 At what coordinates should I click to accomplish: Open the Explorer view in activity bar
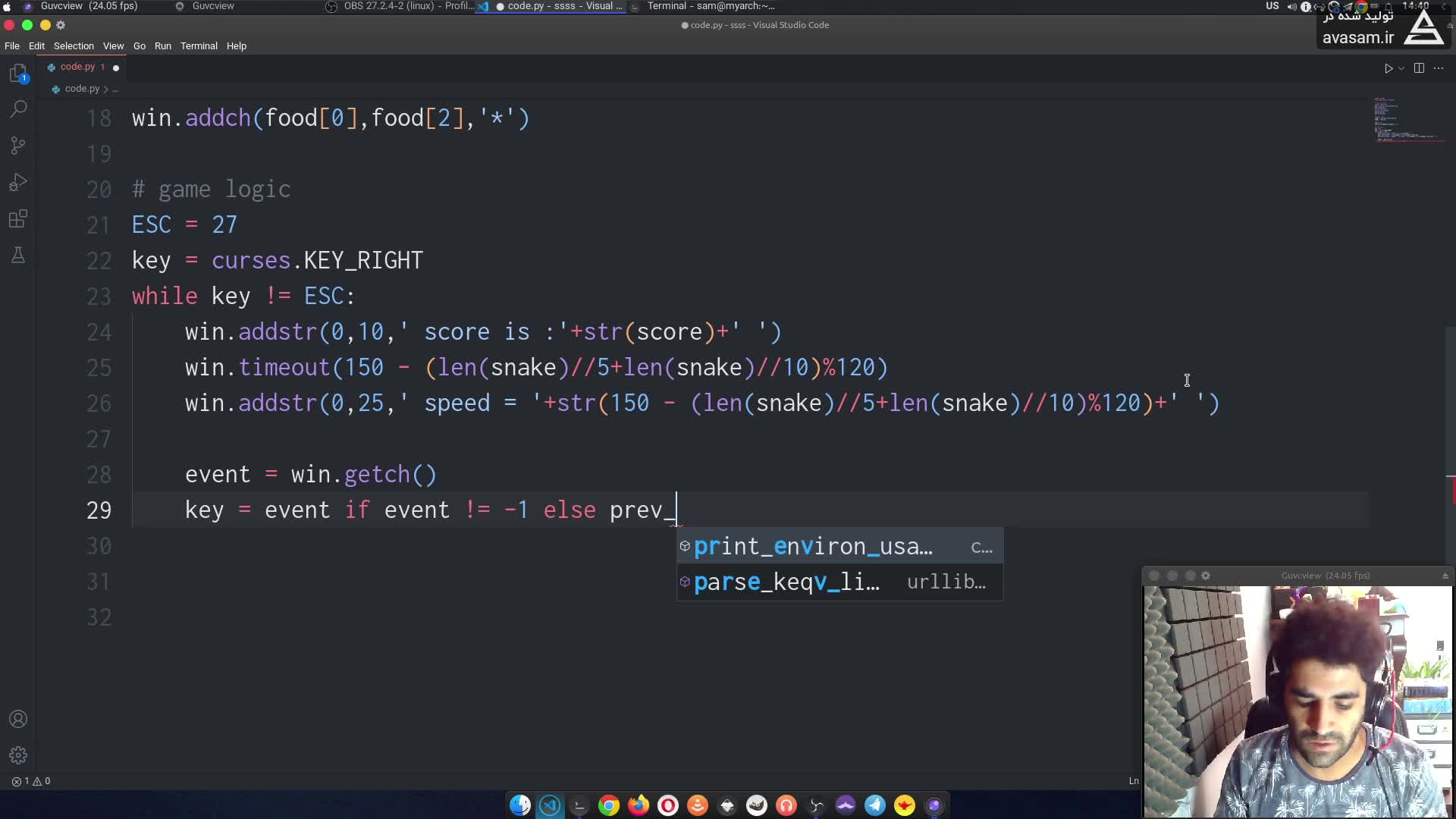click(18, 74)
